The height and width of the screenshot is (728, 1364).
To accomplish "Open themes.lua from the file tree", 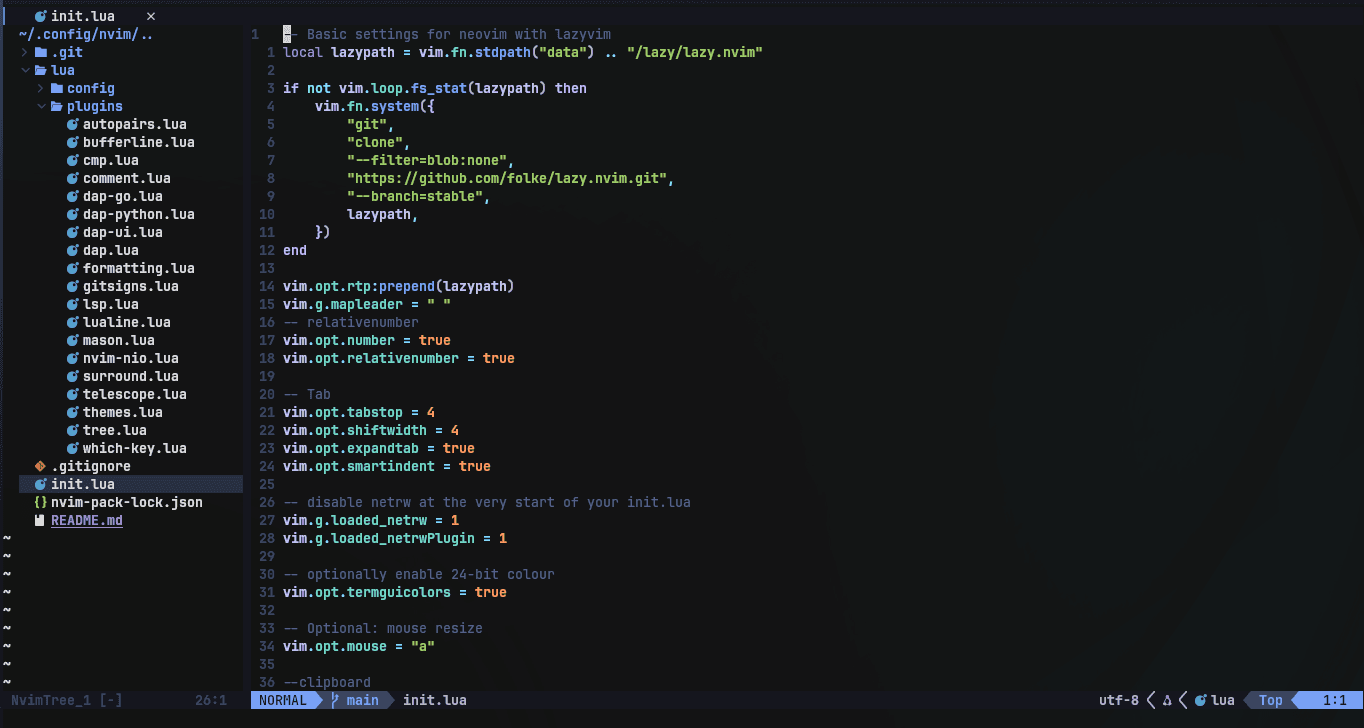I will click(x=123, y=412).
